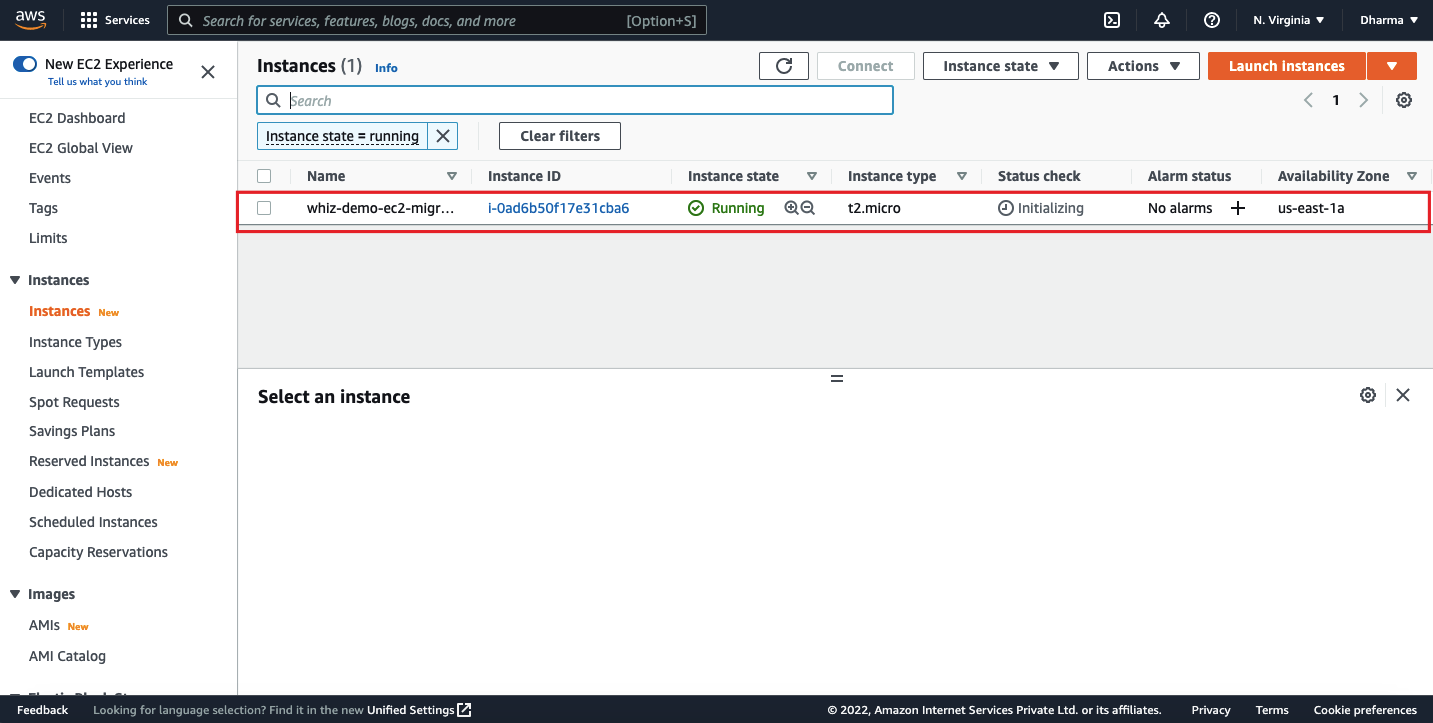Launch CloudShell from the top bar icon
The width and height of the screenshot is (1433, 723).
(1111, 20)
